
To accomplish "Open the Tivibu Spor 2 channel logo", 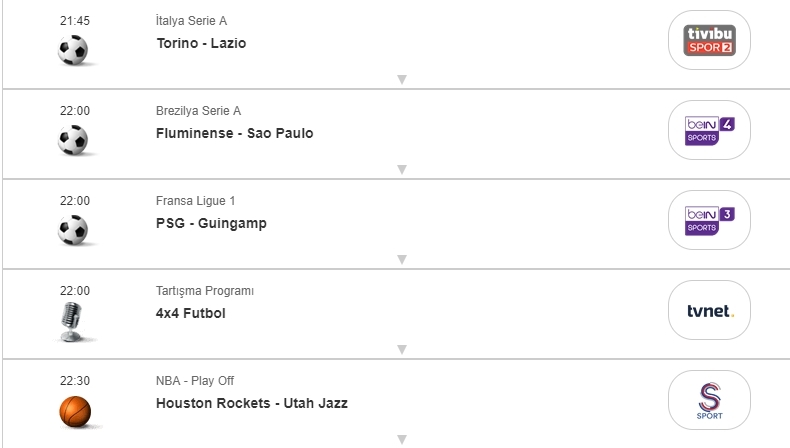I will point(709,40).
